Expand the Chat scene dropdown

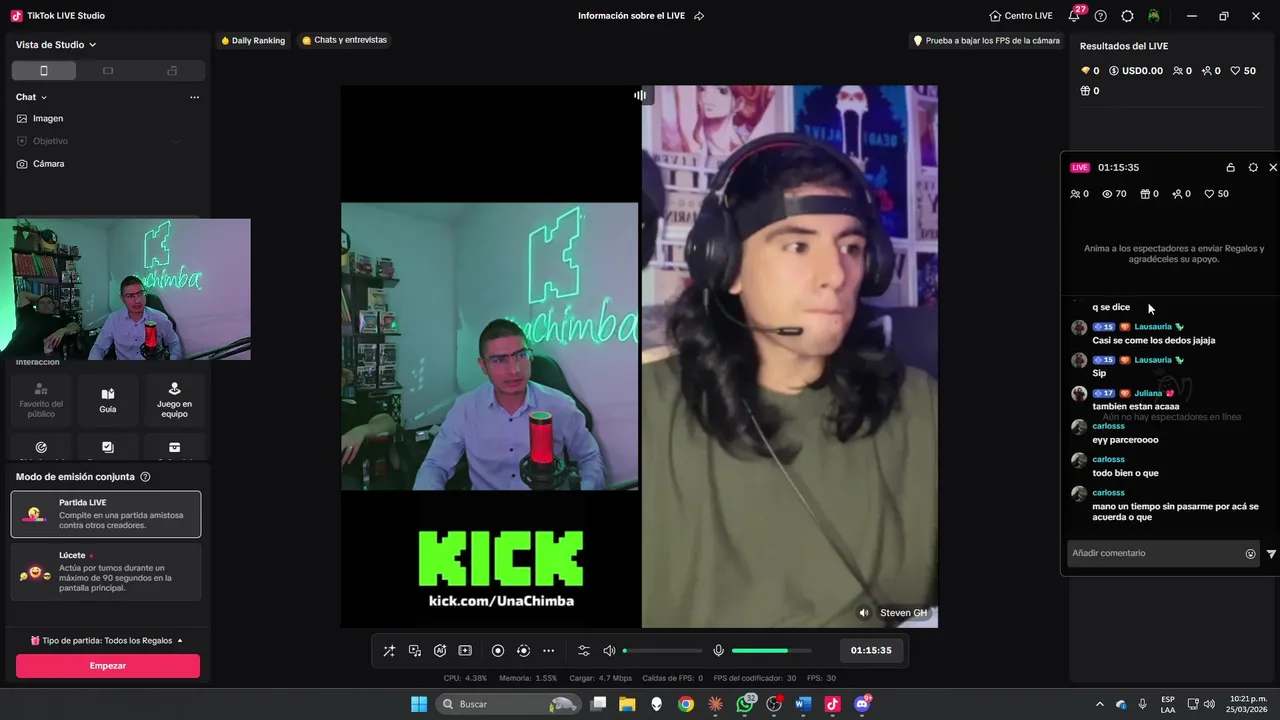(x=32, y=97)
